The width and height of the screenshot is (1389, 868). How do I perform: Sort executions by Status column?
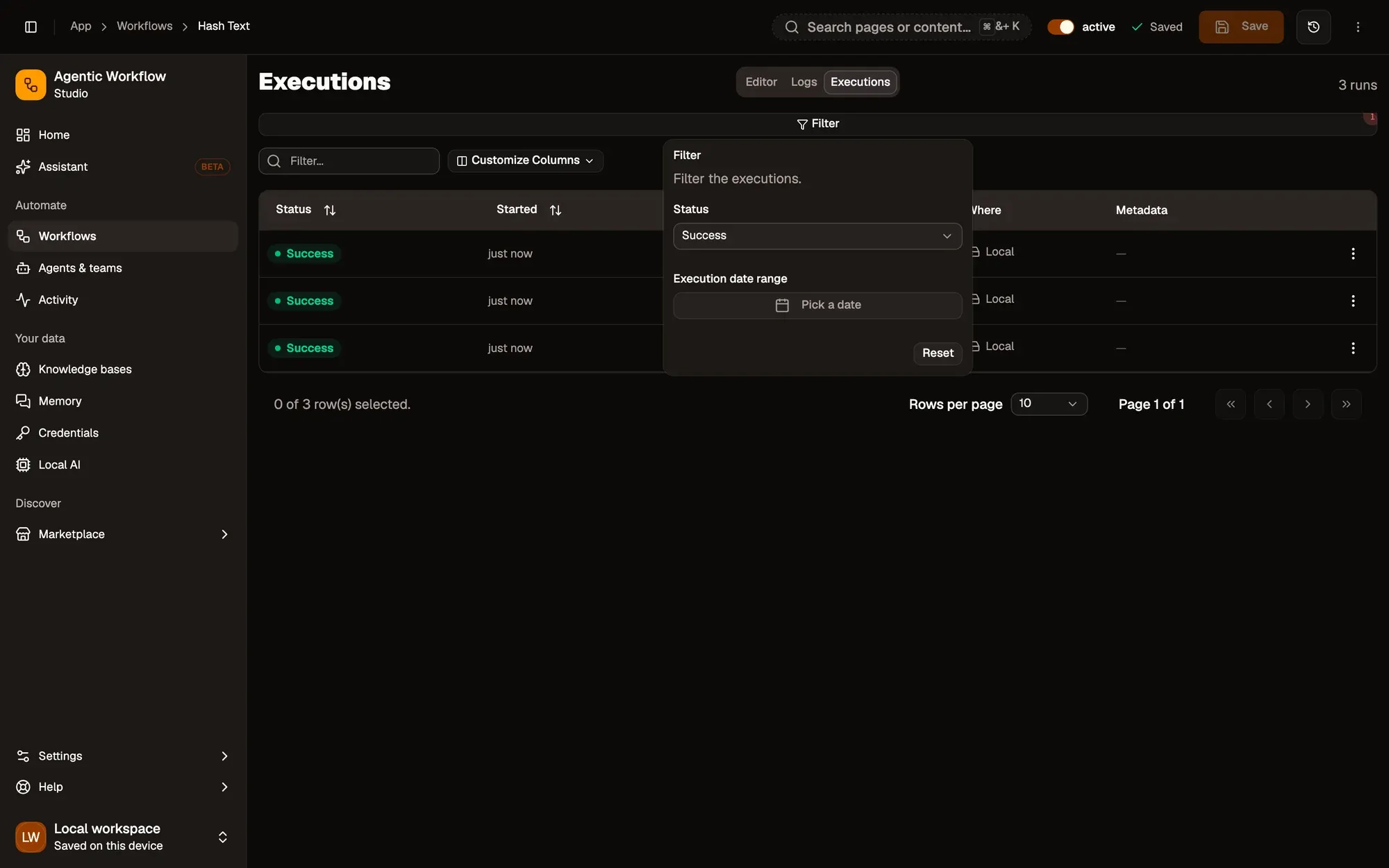click(306, 210)
